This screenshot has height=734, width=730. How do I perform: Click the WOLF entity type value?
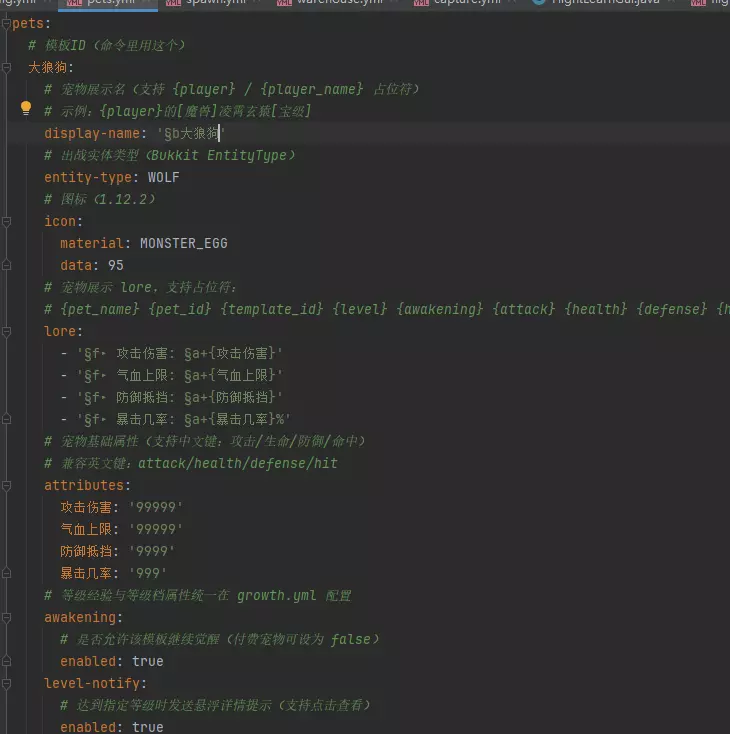[163, 177]
